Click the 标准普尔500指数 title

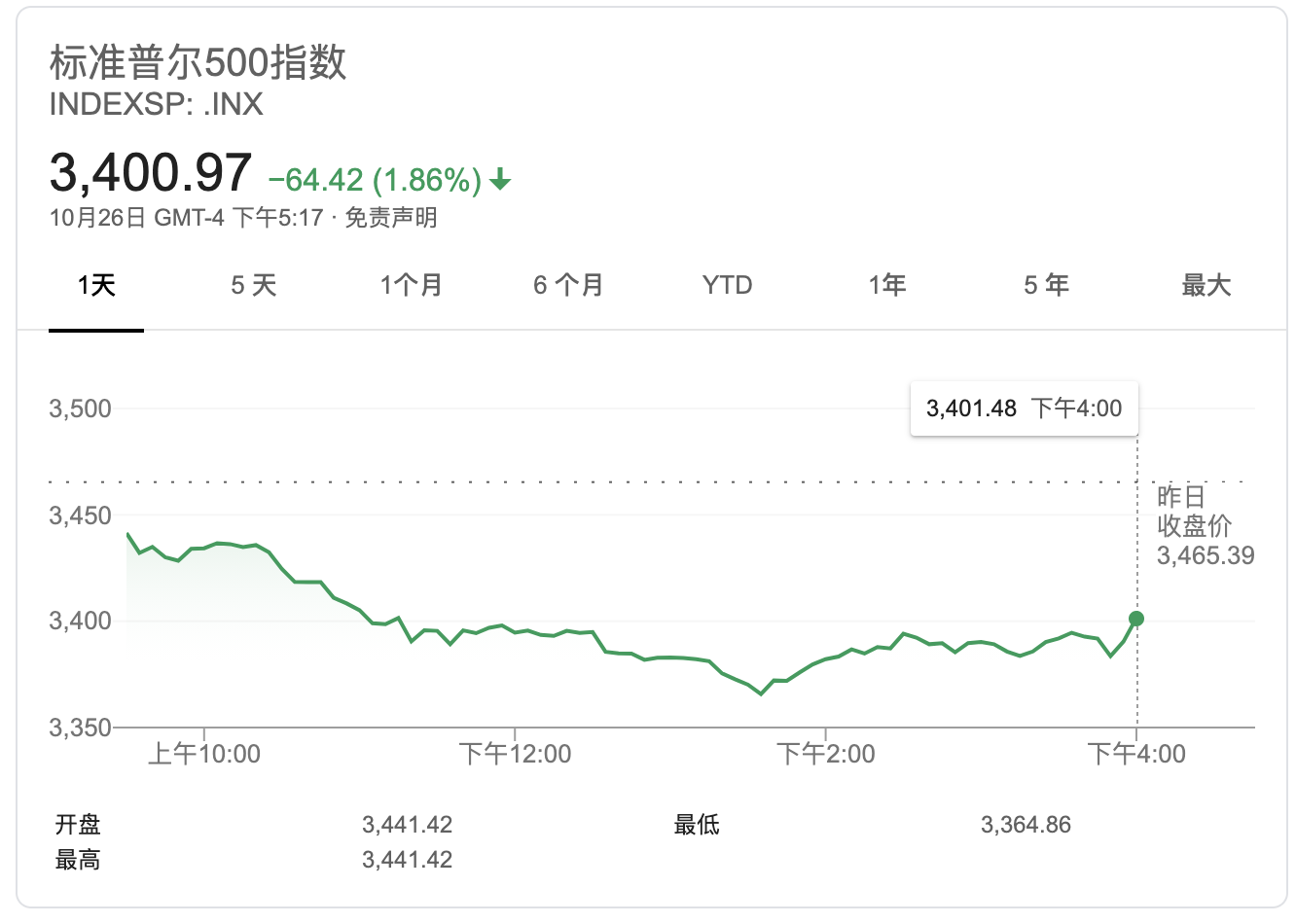[x=198, y=62]
